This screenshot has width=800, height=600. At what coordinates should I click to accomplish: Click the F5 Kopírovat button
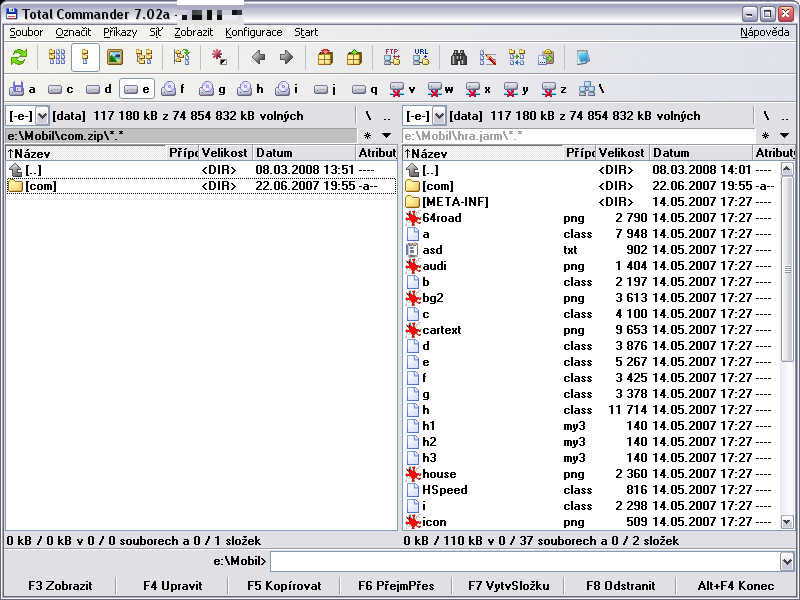(284, 586)
